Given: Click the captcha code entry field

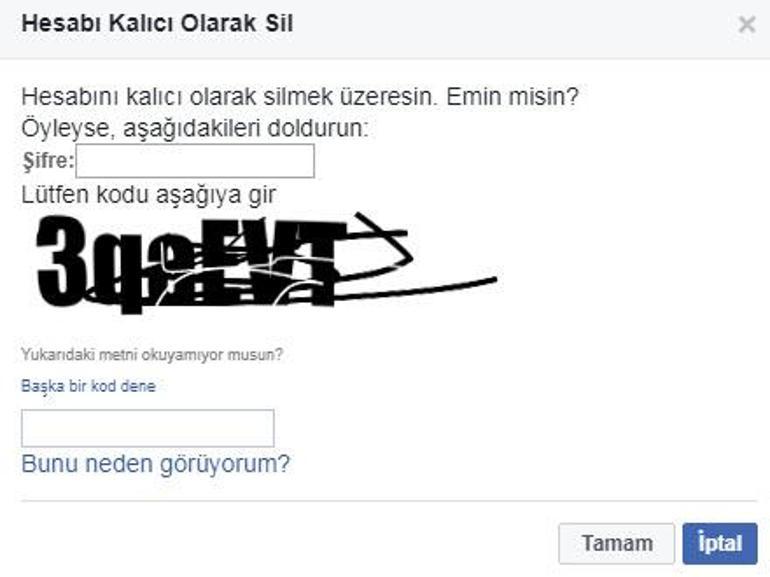Looking at the screenshot, I should click(147, 428).
